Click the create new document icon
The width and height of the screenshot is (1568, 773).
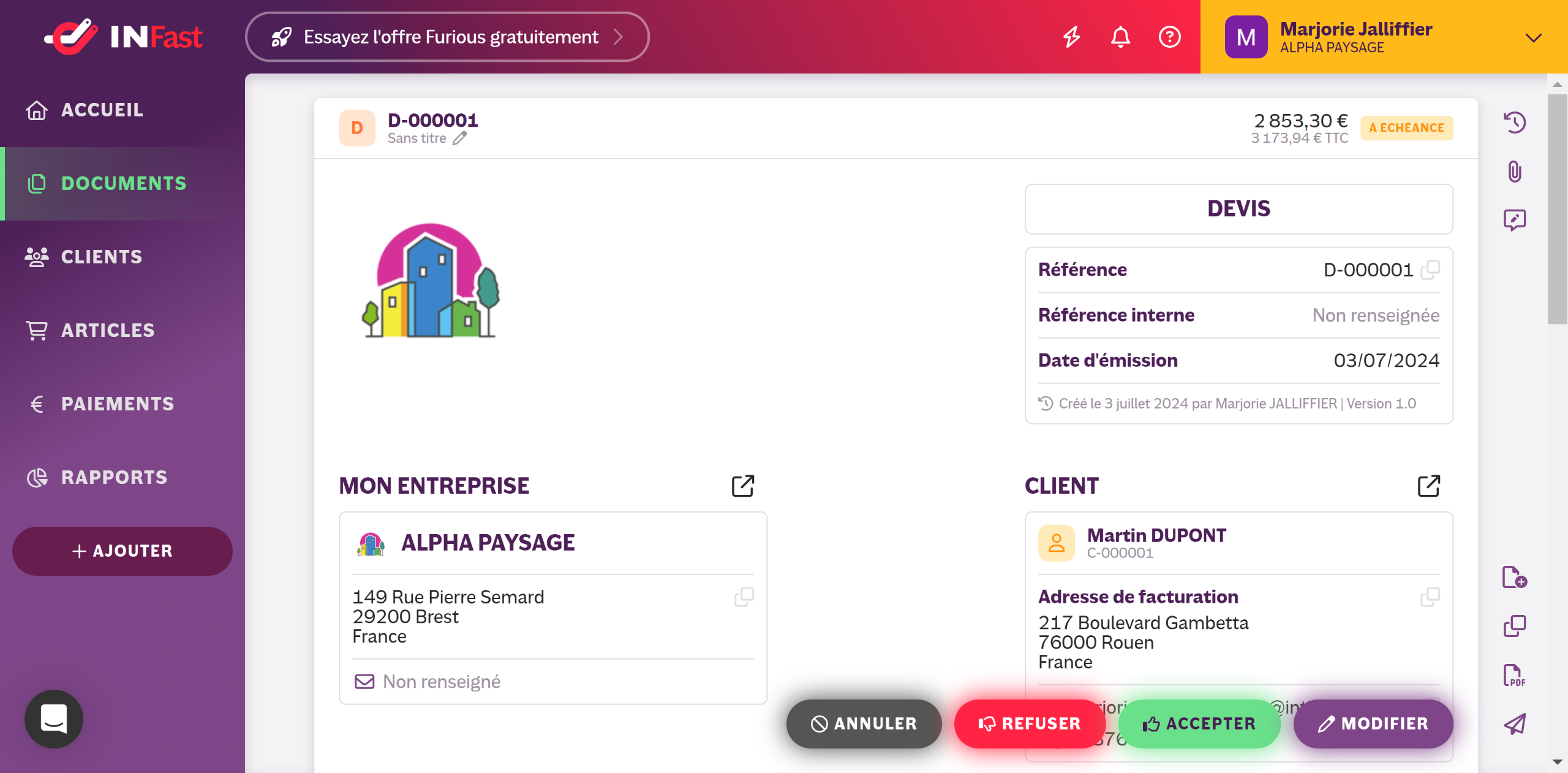(1514, 577)
